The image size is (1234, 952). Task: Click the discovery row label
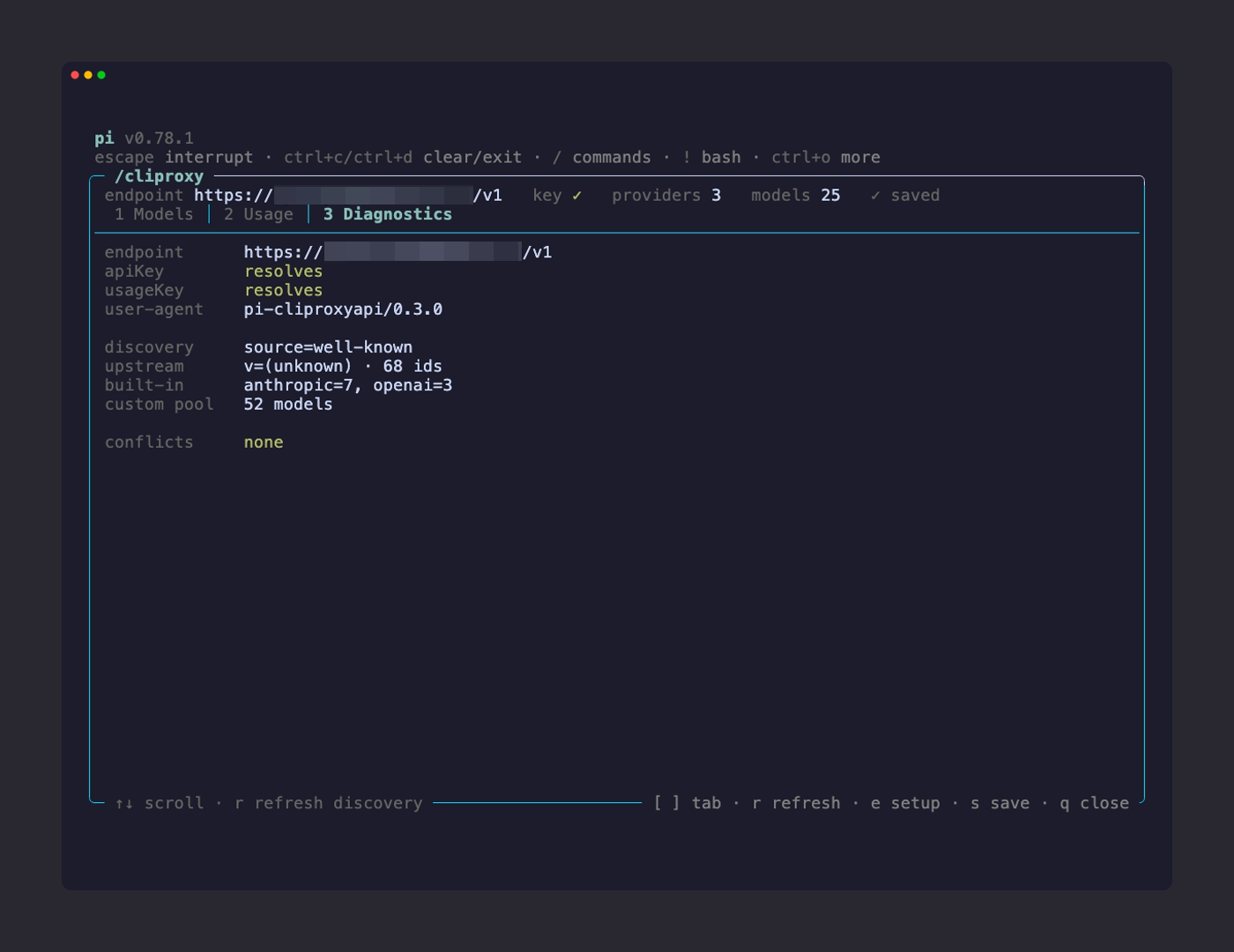pyautogui.click(x=149, y=347)
